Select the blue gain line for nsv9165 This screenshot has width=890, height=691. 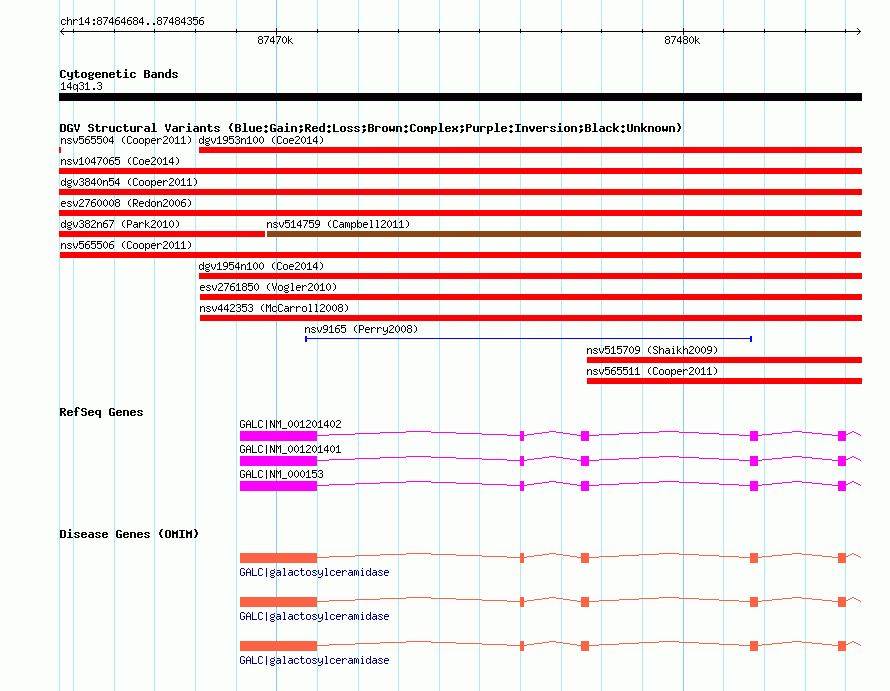pyautogui.click(x=528, y=339)
